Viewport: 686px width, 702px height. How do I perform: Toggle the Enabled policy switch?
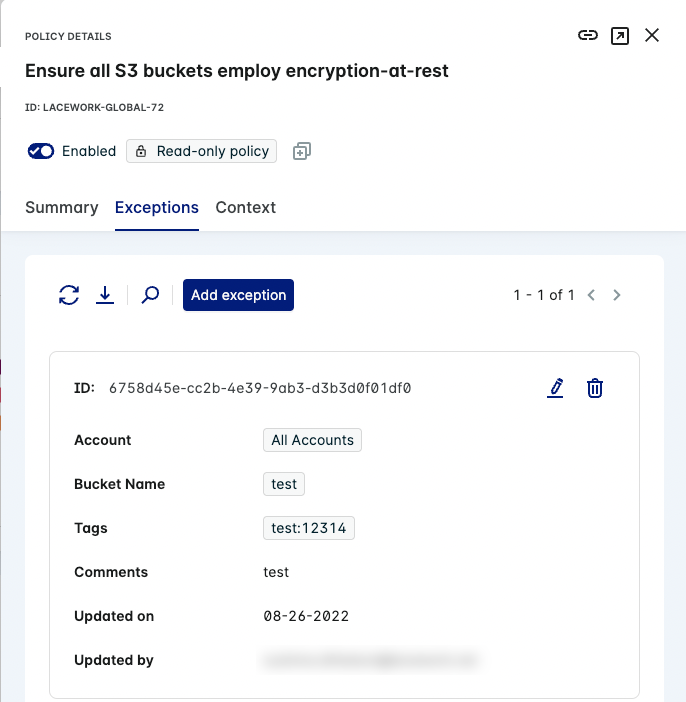[x=41, y=151]
